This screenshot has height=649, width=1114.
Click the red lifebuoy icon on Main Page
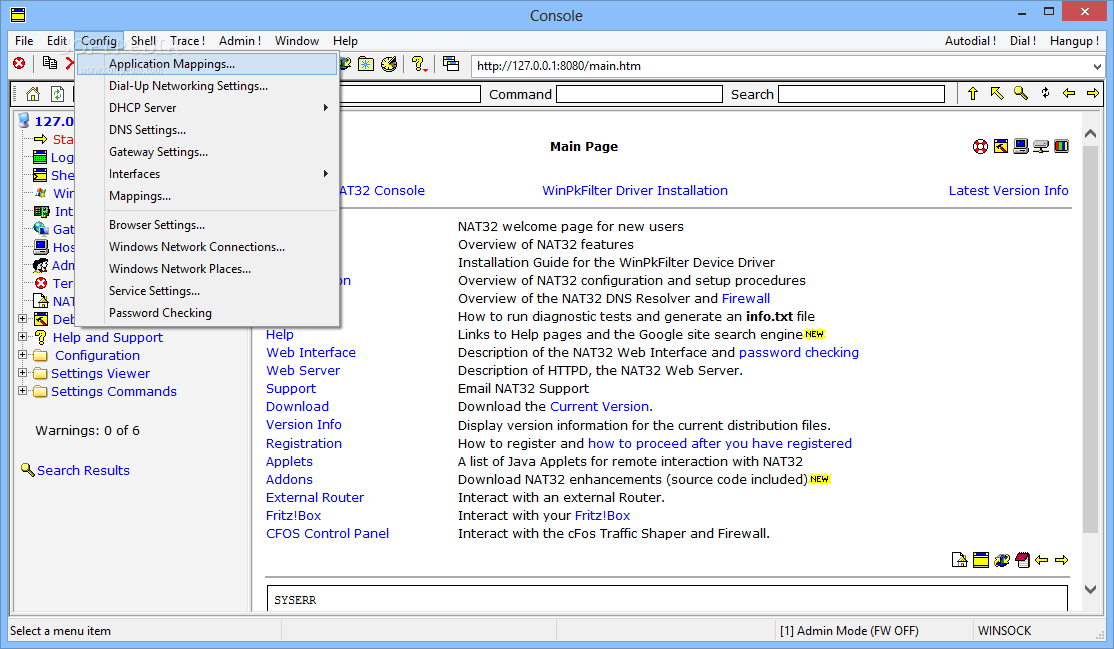tap(980, 146)
